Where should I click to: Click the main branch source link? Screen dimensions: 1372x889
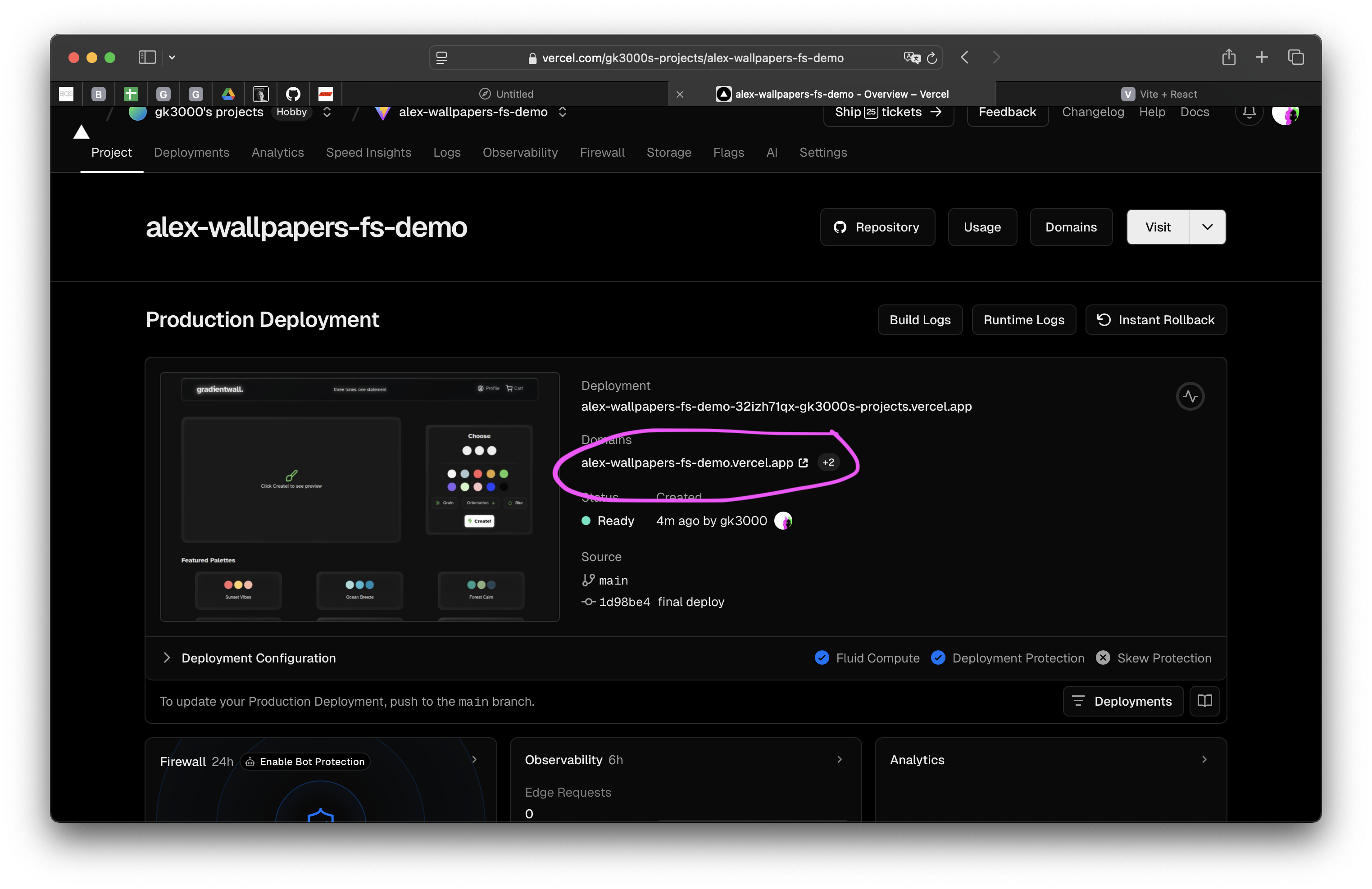(605, 581)
